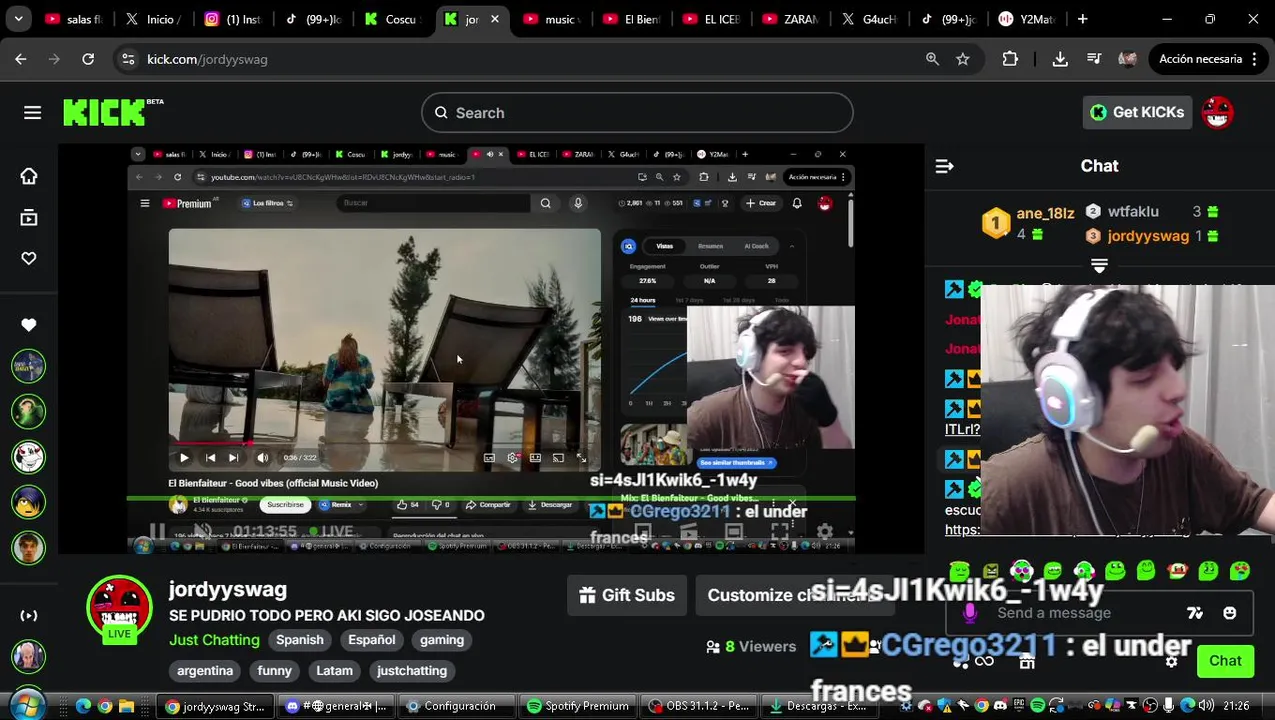Open chat settings gear icon
The image size is (1275, 720).
click(x=1172, y=661)
